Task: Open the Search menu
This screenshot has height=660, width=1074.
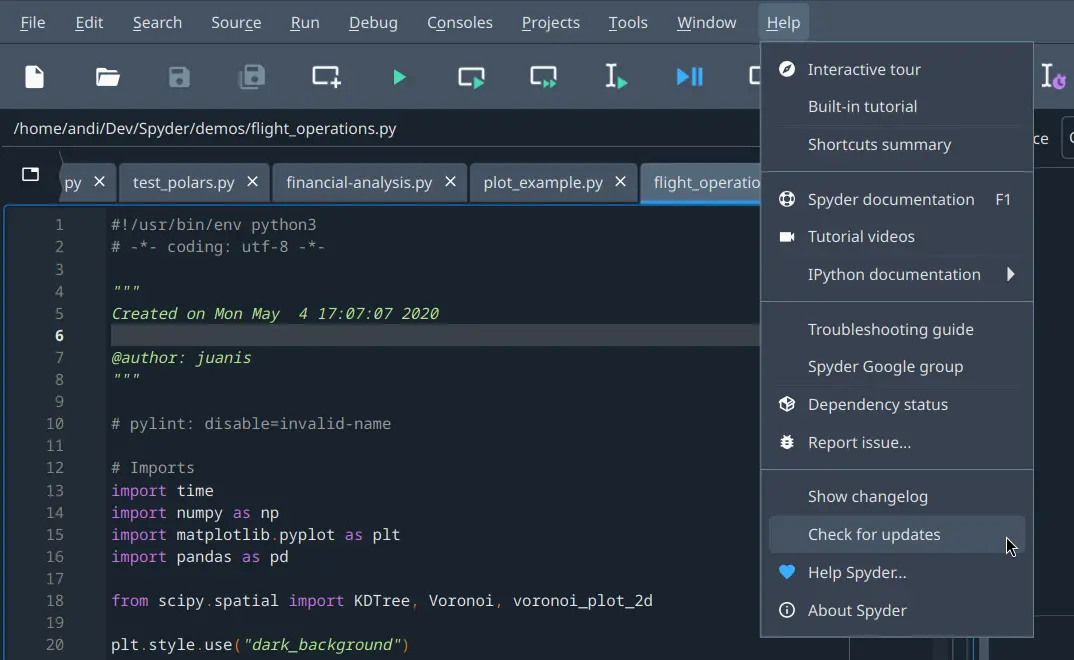Action: pos(158,23)
